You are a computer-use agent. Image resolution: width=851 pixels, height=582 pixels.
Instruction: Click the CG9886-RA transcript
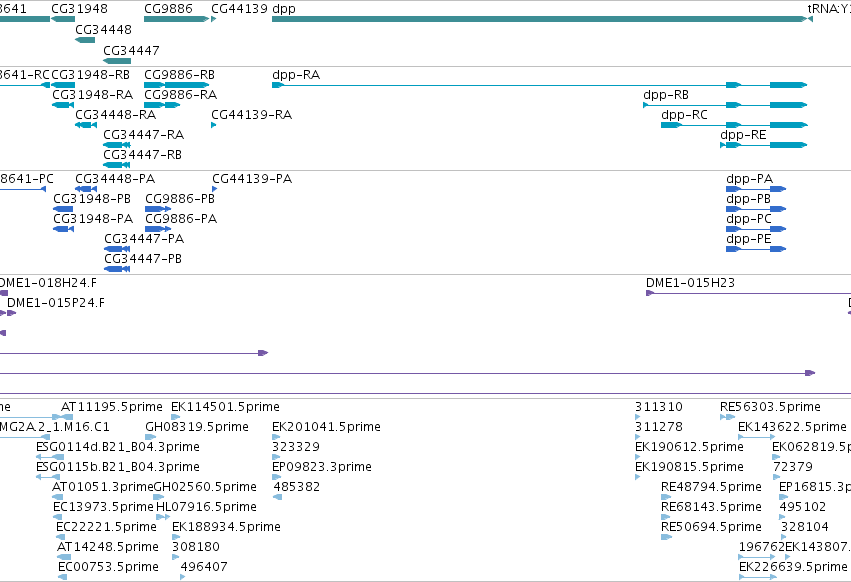coord(162,105)
